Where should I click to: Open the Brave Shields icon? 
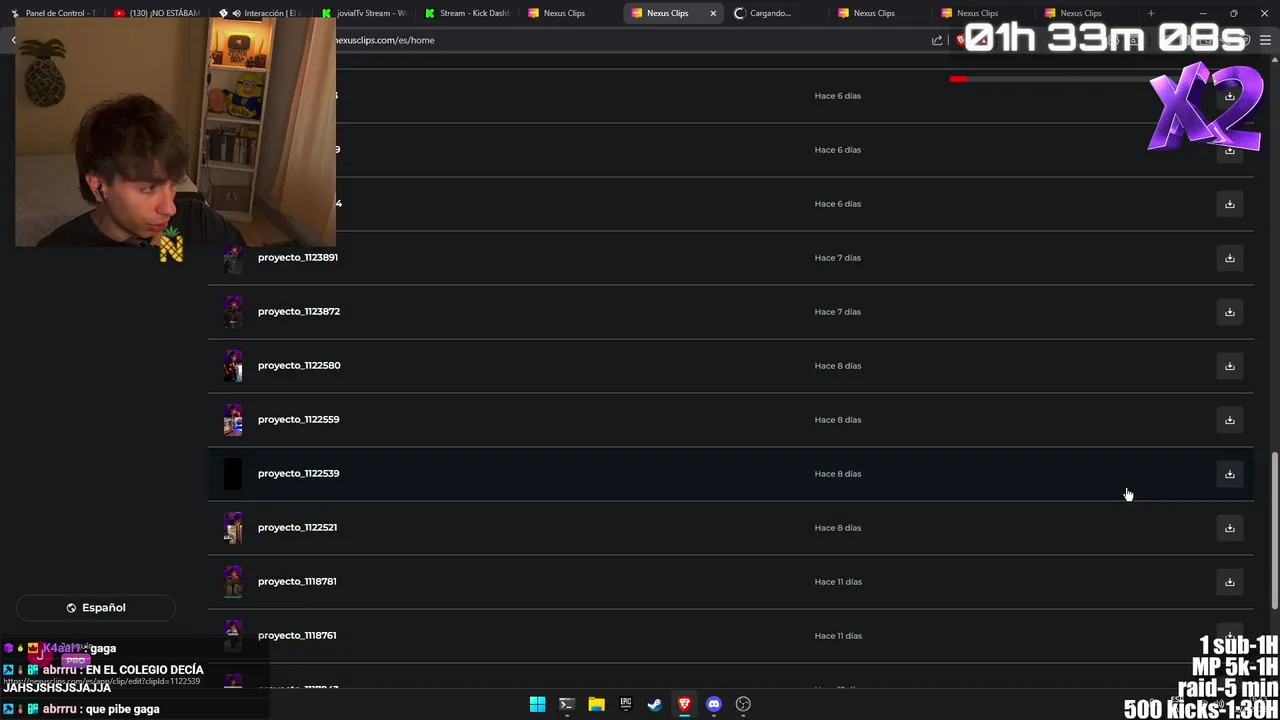click(x=960, y=40)
